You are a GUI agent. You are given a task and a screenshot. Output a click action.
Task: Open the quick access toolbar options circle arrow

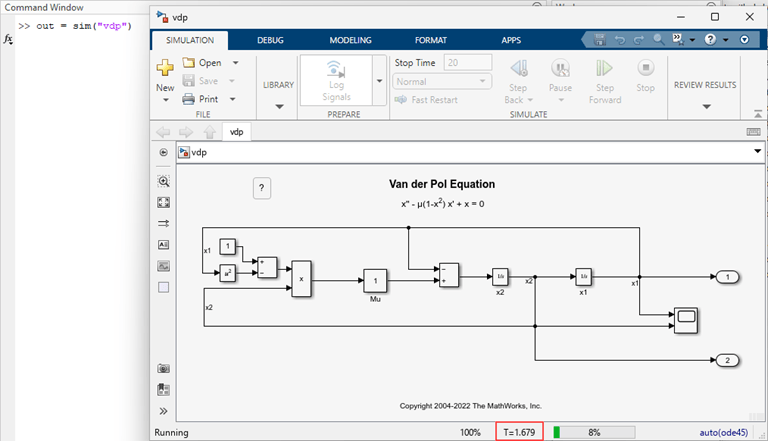(x=744, y=40)
